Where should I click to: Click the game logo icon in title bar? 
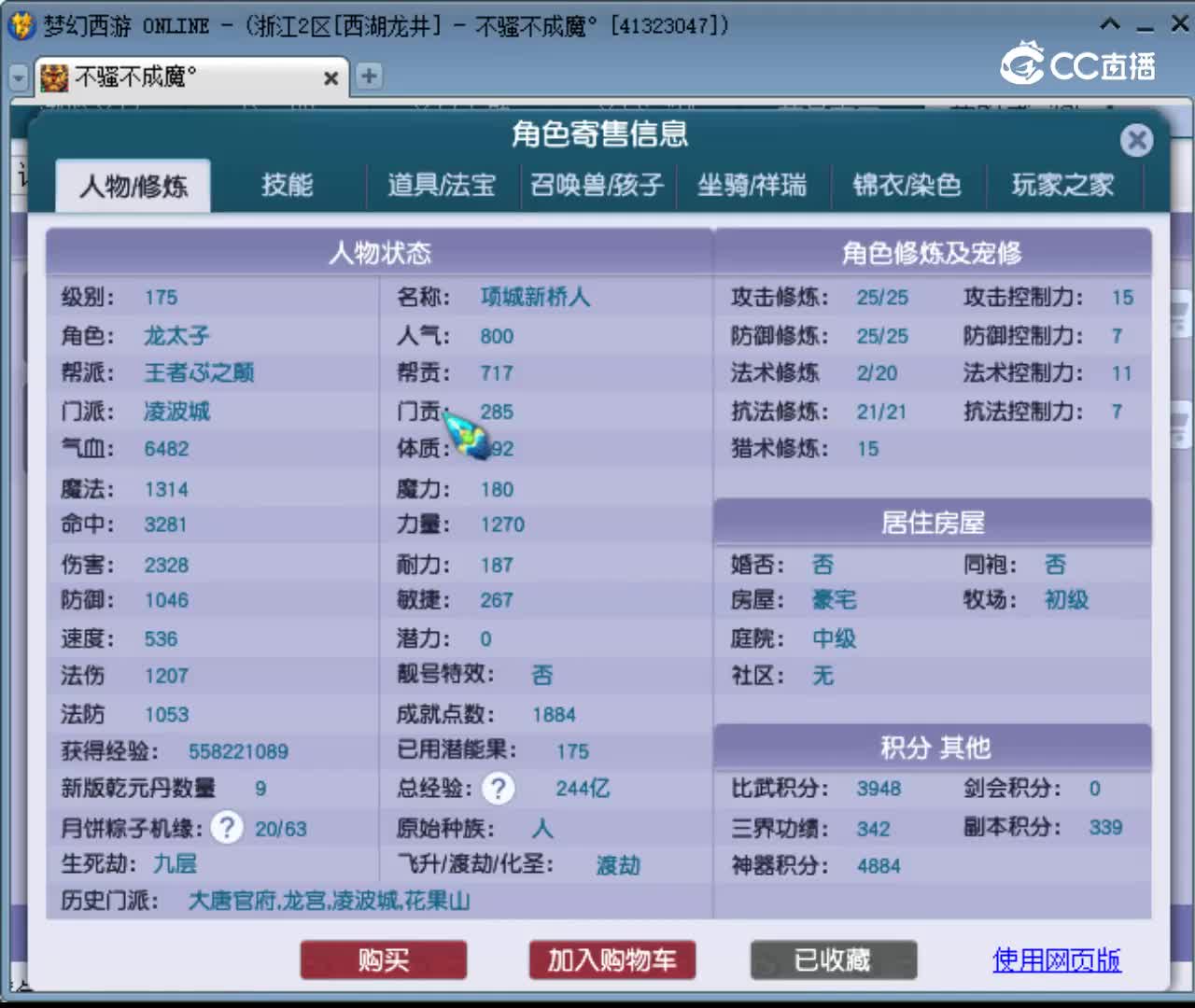point(21,25)
